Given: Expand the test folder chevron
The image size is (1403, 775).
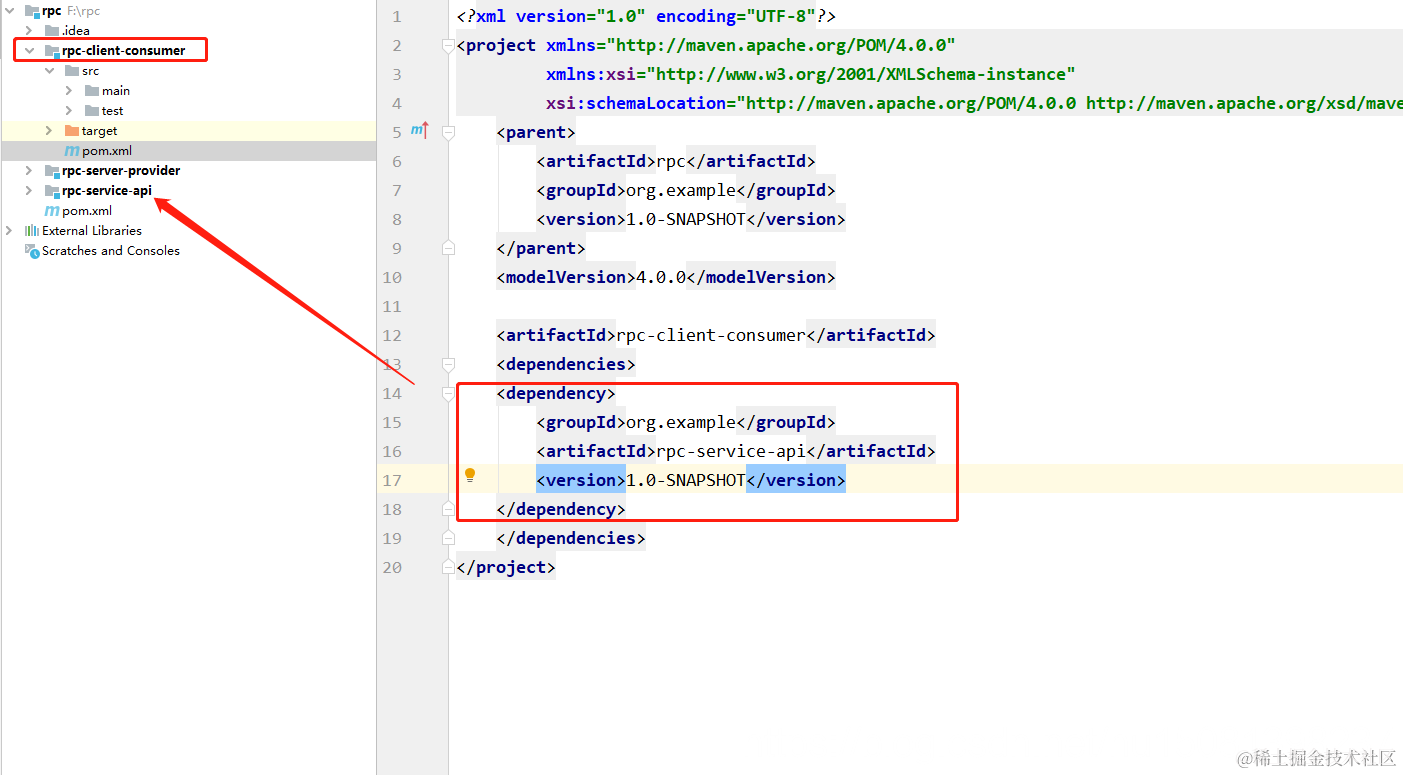Looking at the screenshot, I should 69,111.
